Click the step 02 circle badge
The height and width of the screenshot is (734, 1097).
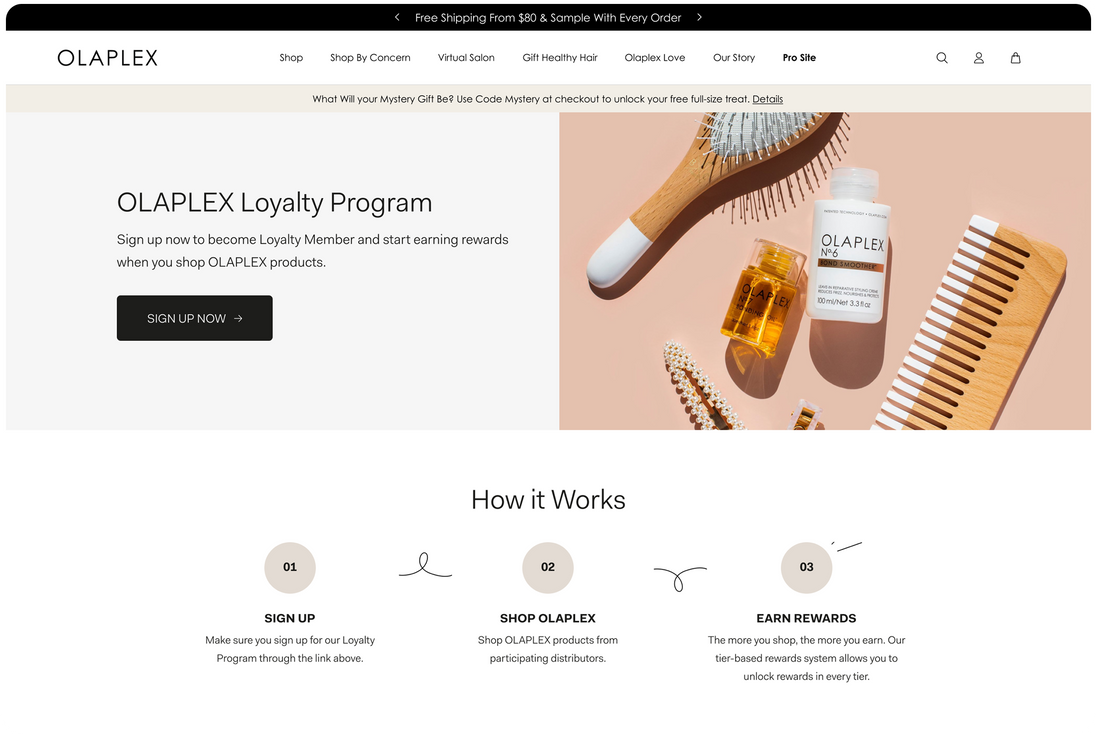[548, 567]
